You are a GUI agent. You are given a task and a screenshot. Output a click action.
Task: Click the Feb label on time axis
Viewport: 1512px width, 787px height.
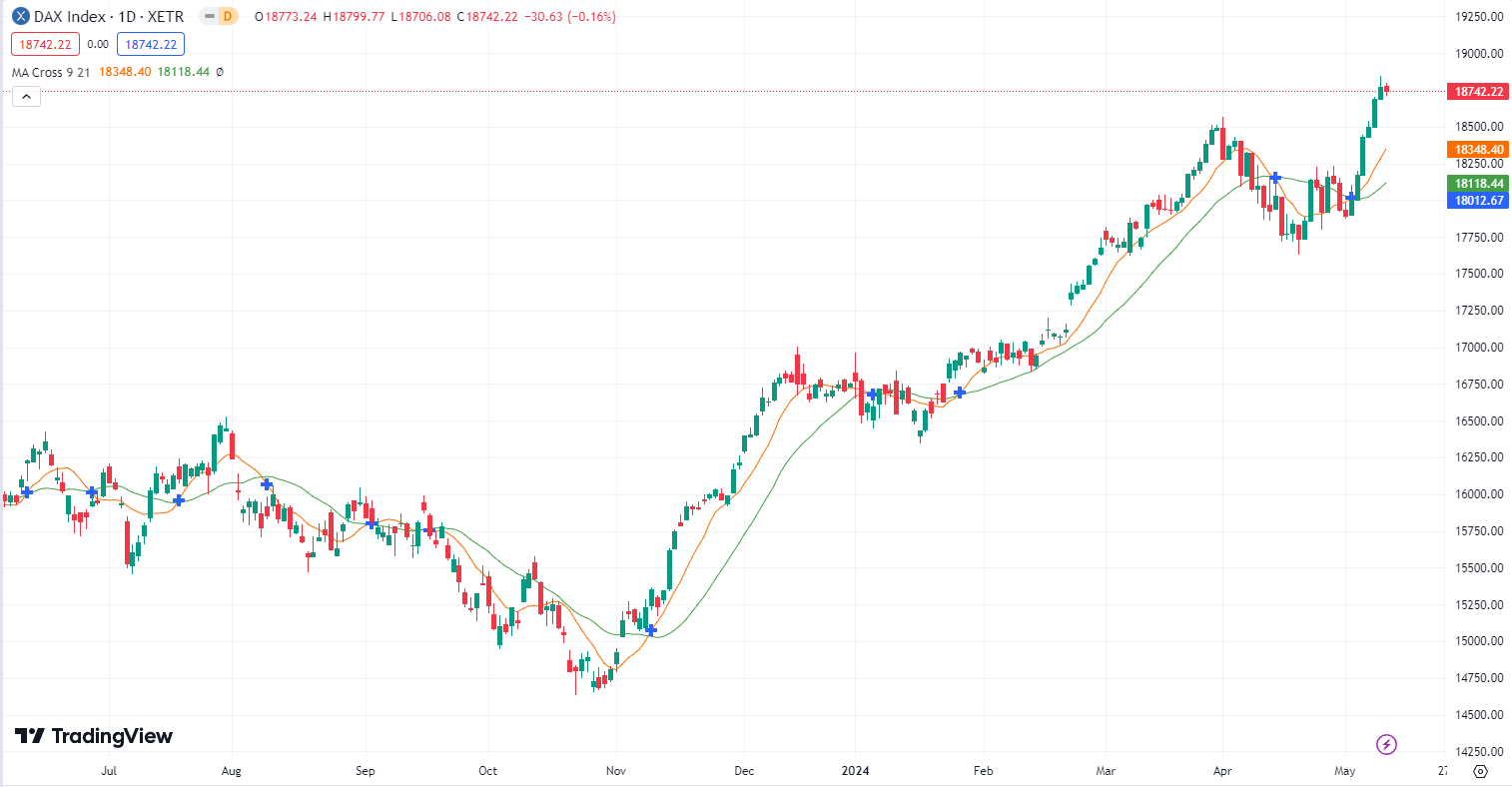click(x=983, y=771)
